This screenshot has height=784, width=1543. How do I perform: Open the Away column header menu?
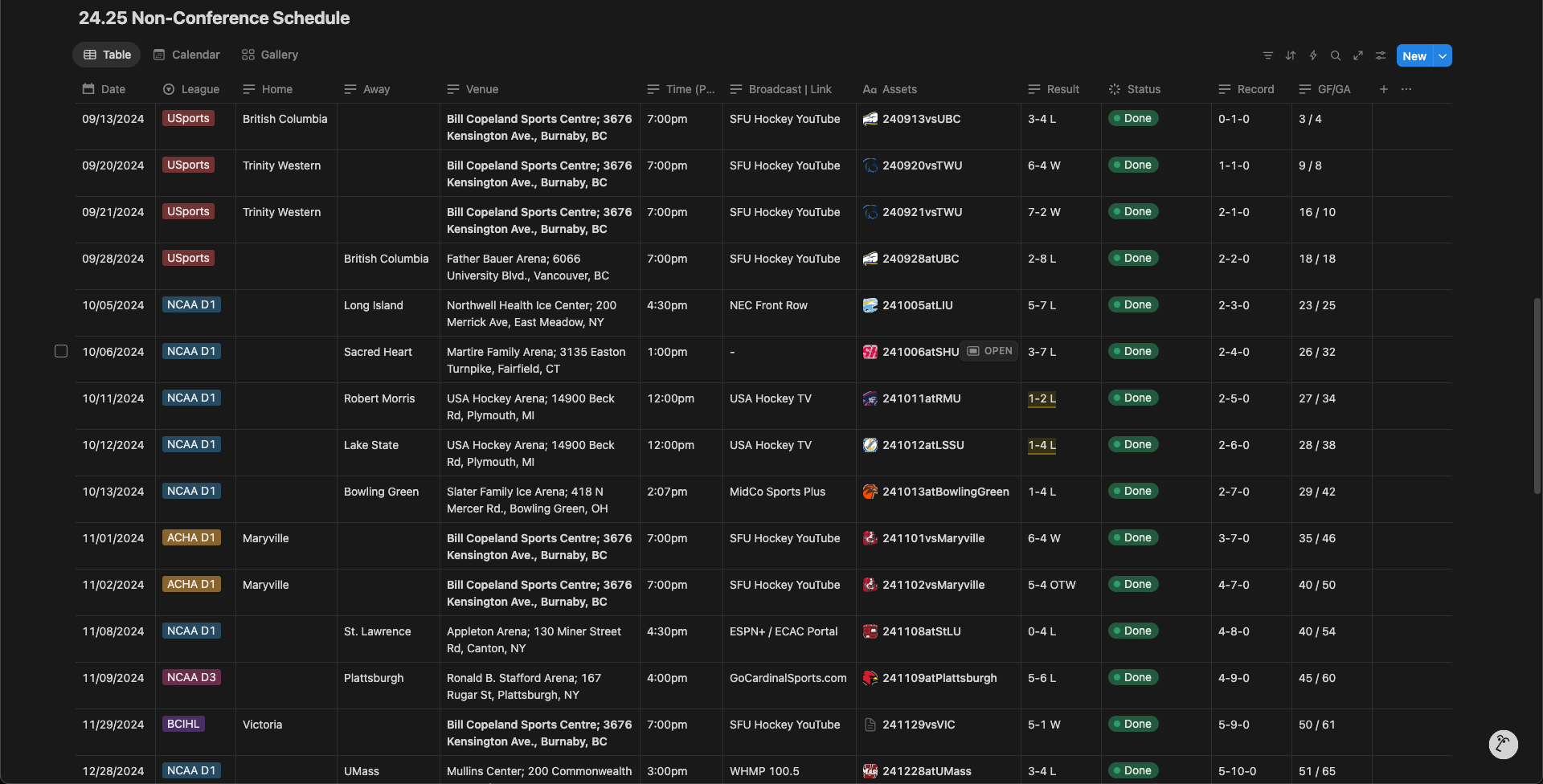pyautogui.click(x=388, y=89)
